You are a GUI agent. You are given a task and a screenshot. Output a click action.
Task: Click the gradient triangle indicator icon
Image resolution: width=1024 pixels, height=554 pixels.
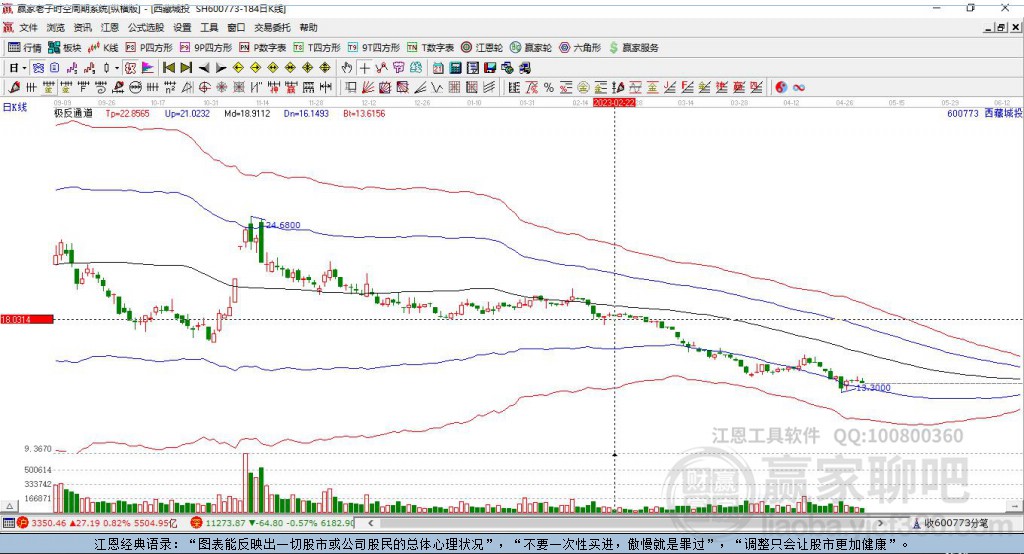click(x=148, y=68)
